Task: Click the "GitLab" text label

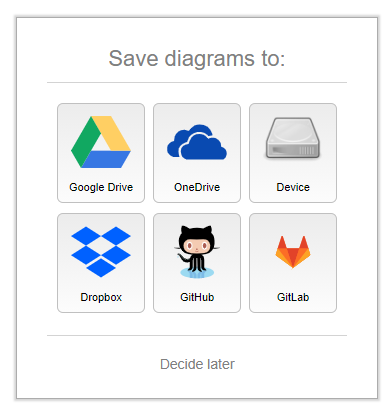Action: tap(293, 297)
